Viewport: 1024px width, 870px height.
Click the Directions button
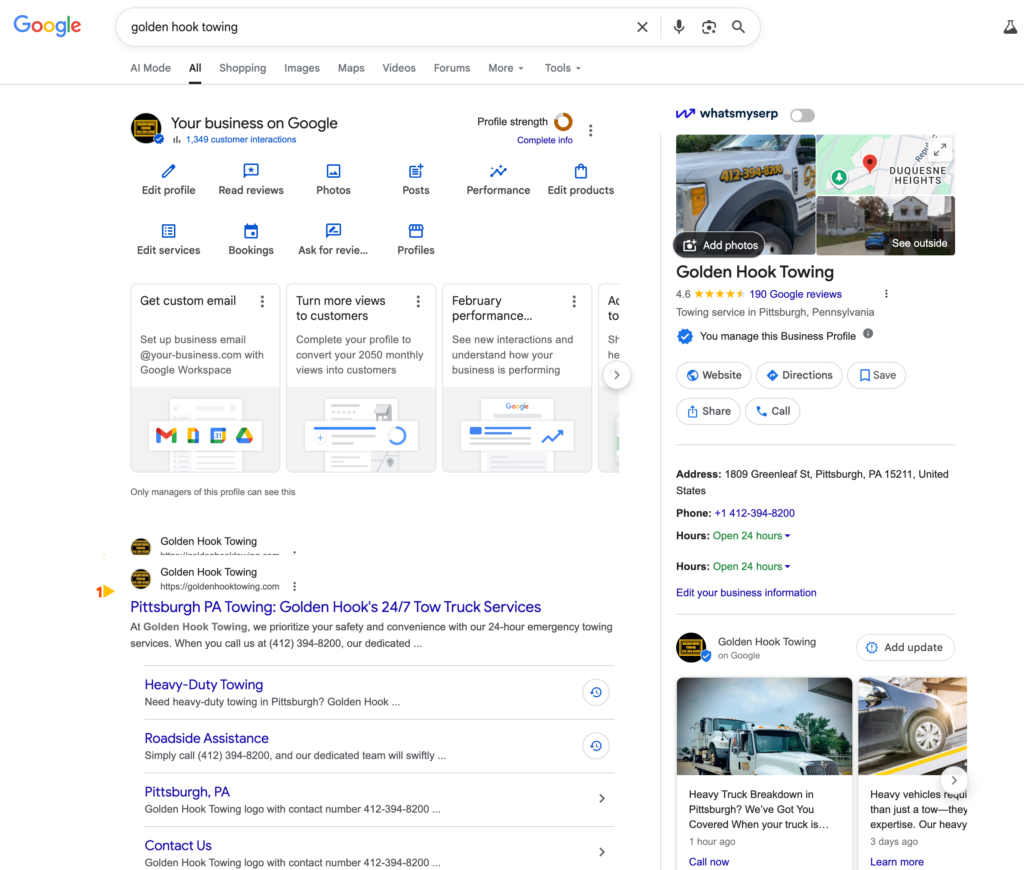point(799,375)
